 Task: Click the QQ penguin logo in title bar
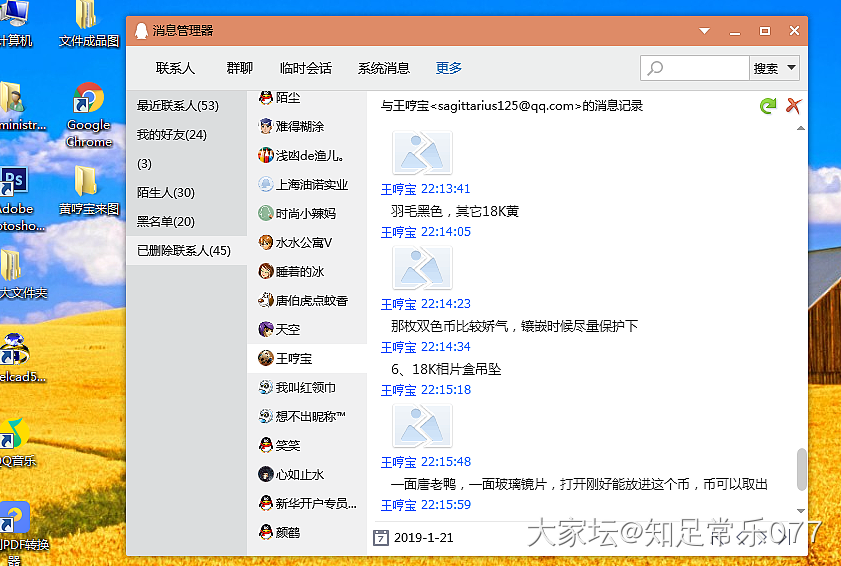(x=141, y=31)
